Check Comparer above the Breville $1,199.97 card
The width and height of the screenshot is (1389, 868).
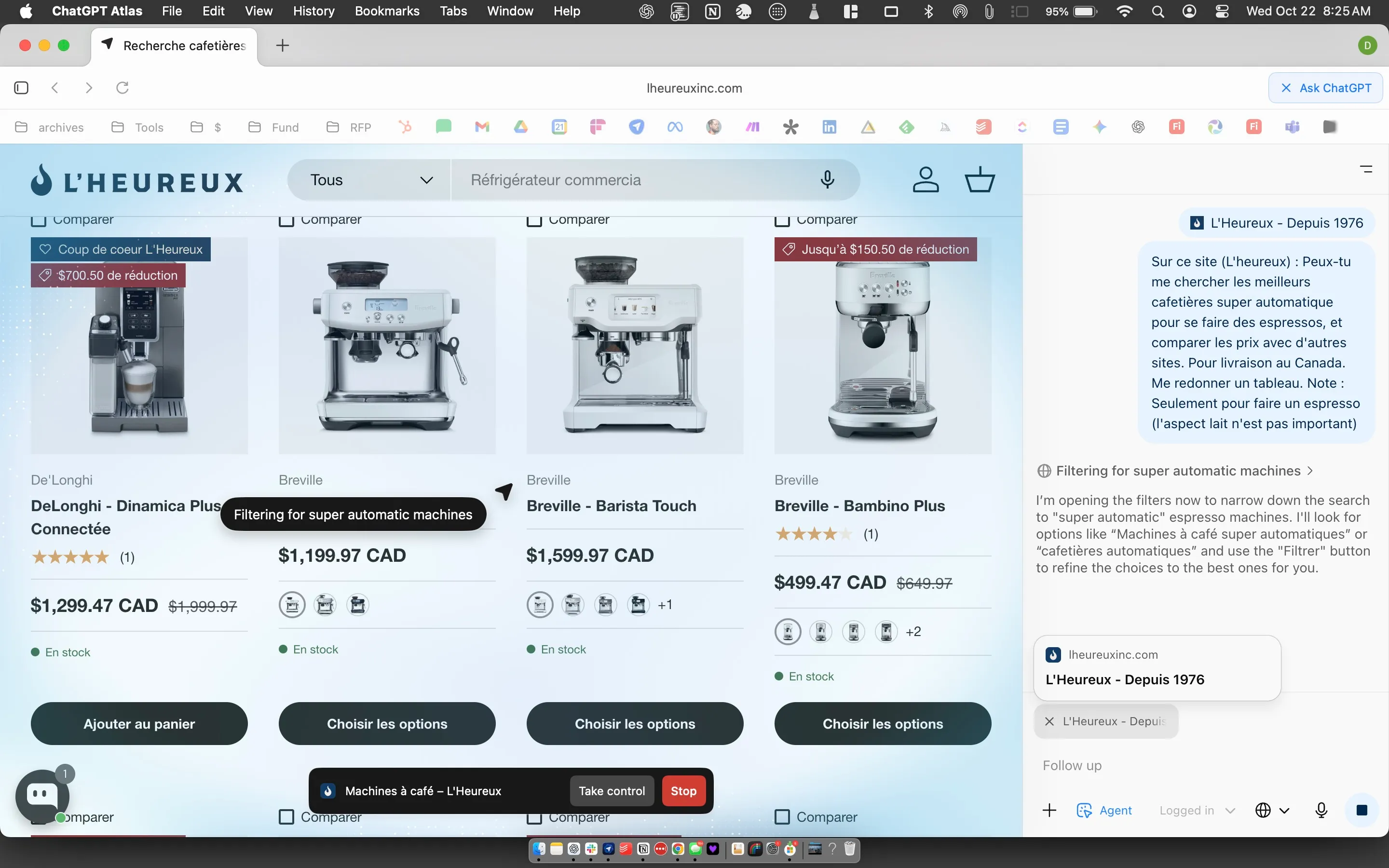coord(286,220)
